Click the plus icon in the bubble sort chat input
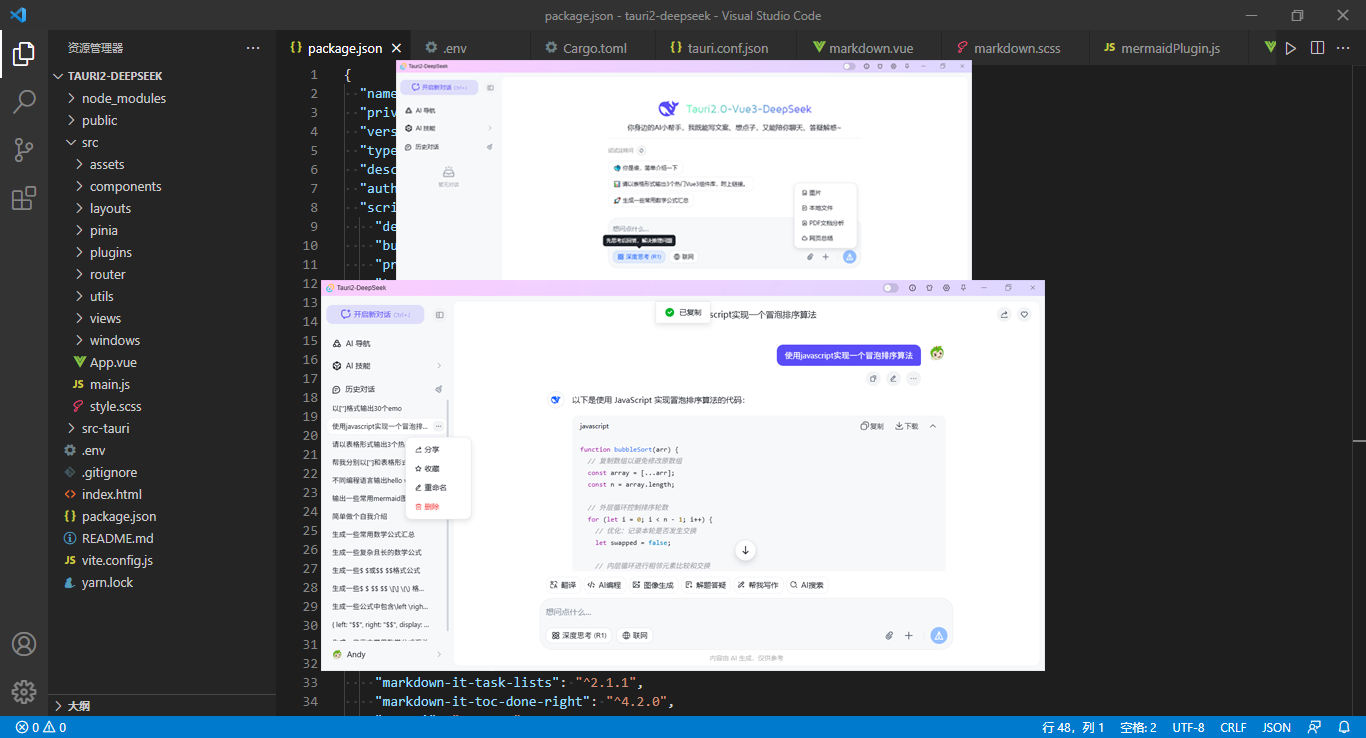1366x738 pixels. 909,635
